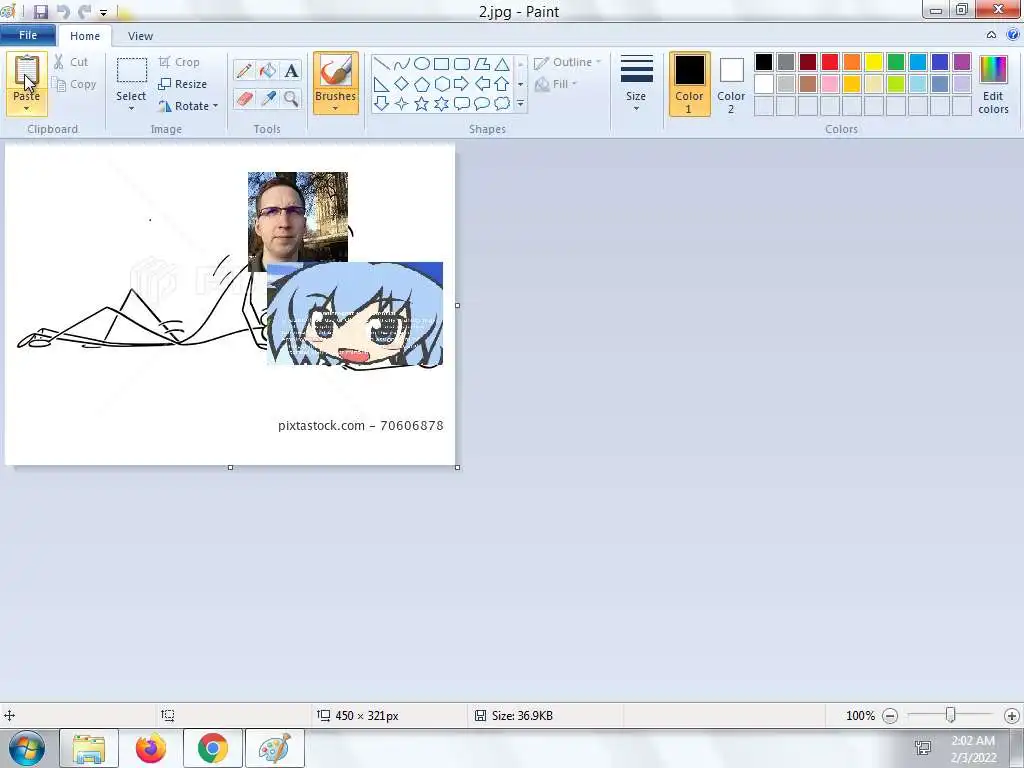Image resolution: width=1024 pixels, height=768 pixels.
Task: Open Chrome from the taskbar
Action: pos(213,748)
